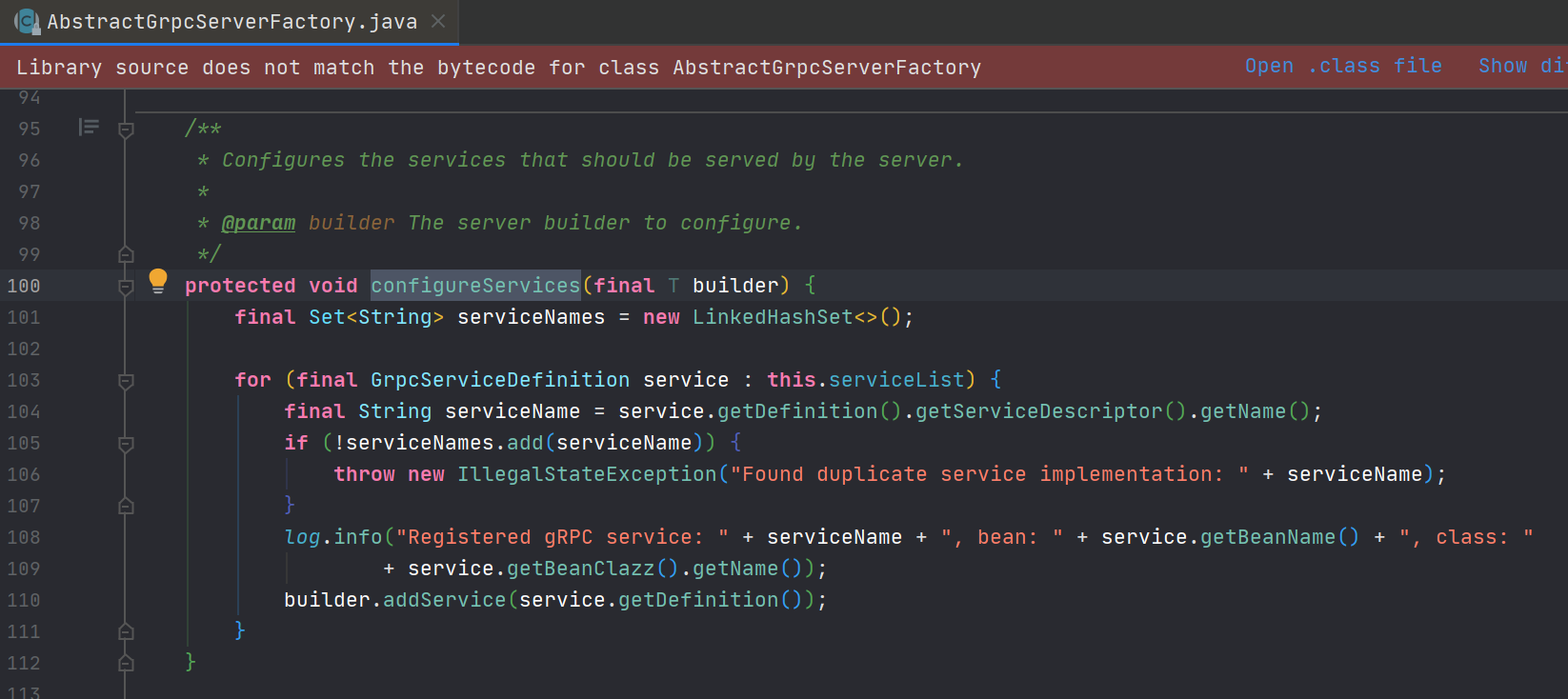1568x699 pixels.
Task: Click the builder parameter on line 100
Action: [x=735, y=286]
